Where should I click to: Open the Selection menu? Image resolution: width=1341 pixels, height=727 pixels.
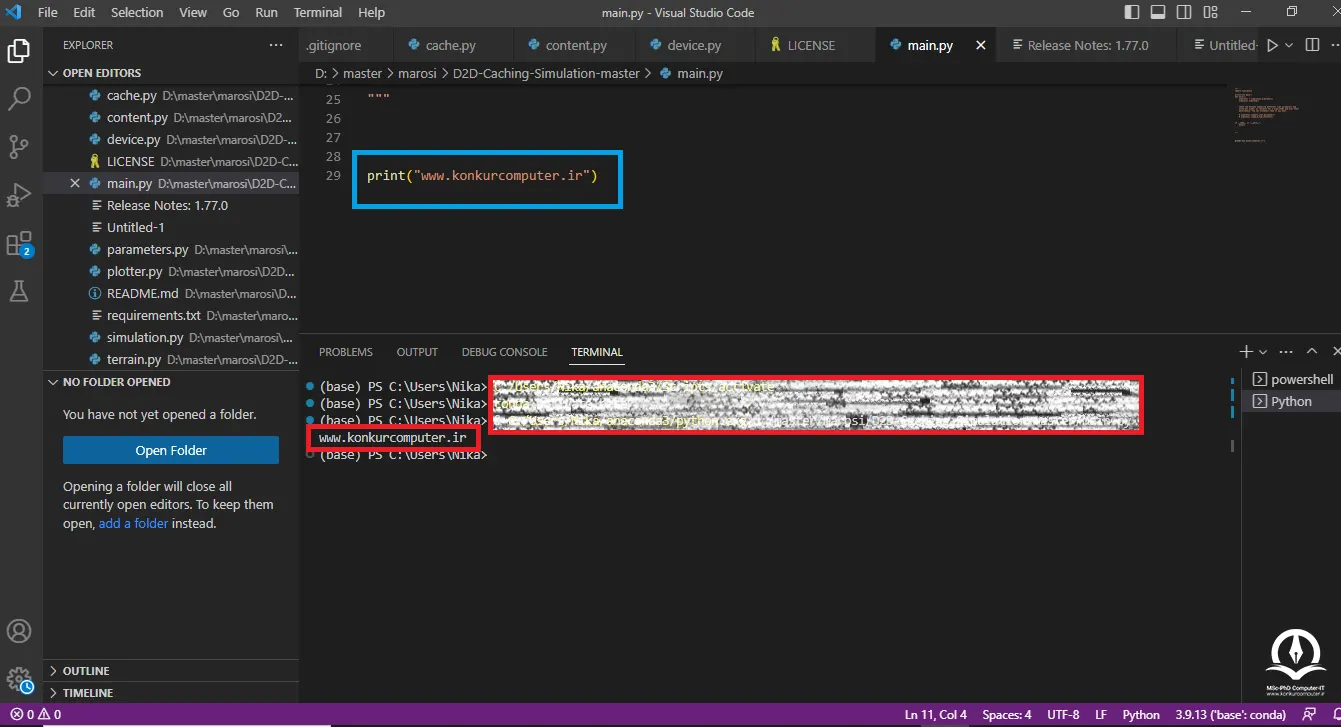pos(137,13)
